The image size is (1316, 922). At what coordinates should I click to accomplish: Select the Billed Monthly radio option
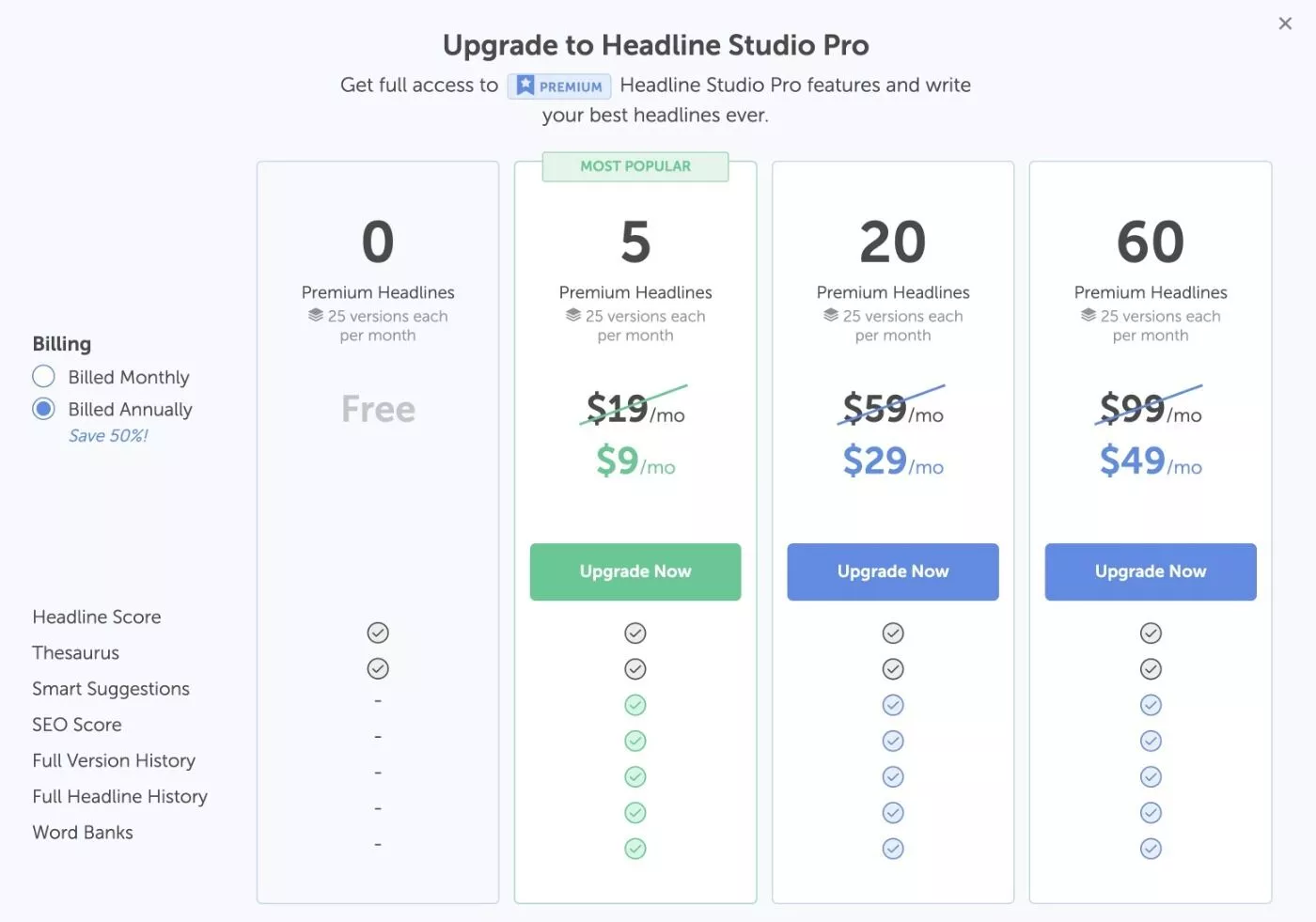(x=43, y=377)
